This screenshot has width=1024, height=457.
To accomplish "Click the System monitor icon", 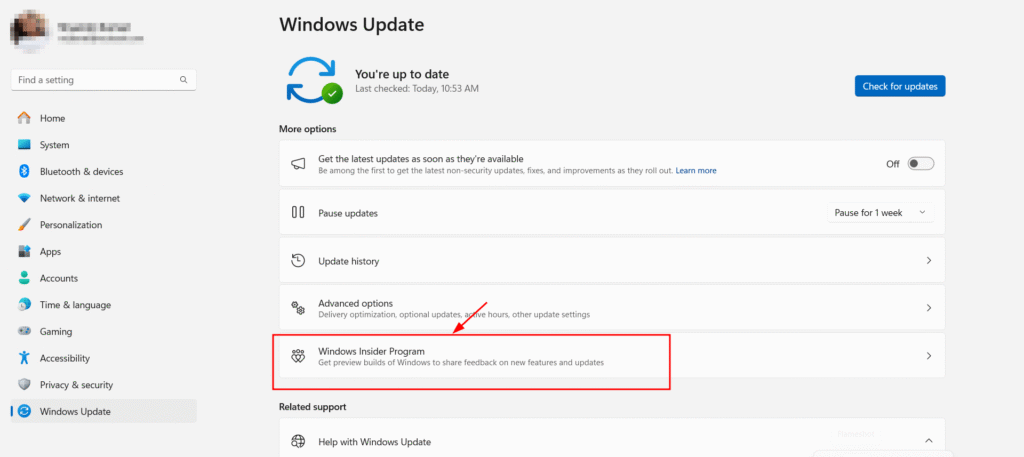I will (x=24, y=145).
